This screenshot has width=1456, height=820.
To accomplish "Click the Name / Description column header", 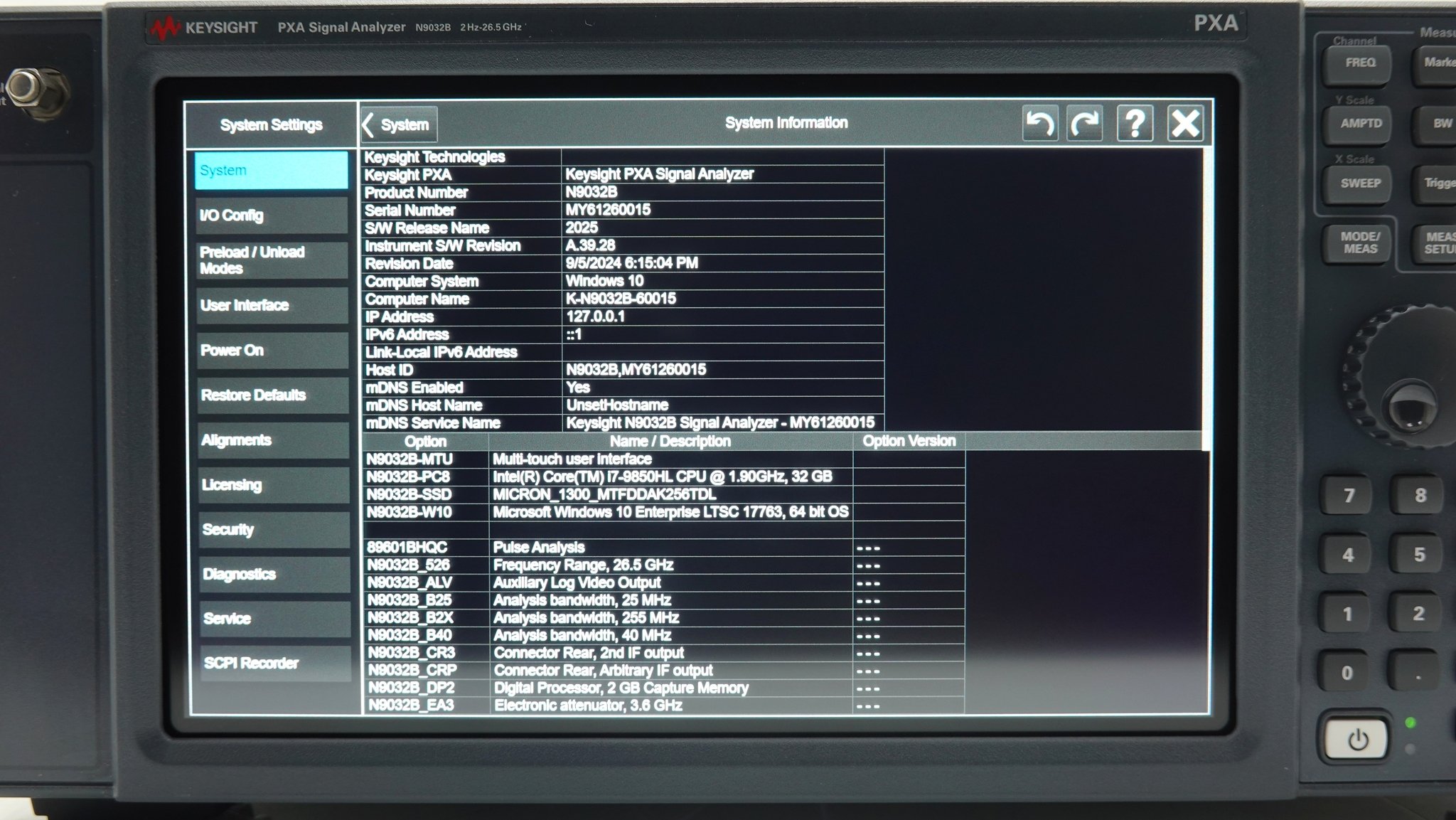I will click(670, 441).
